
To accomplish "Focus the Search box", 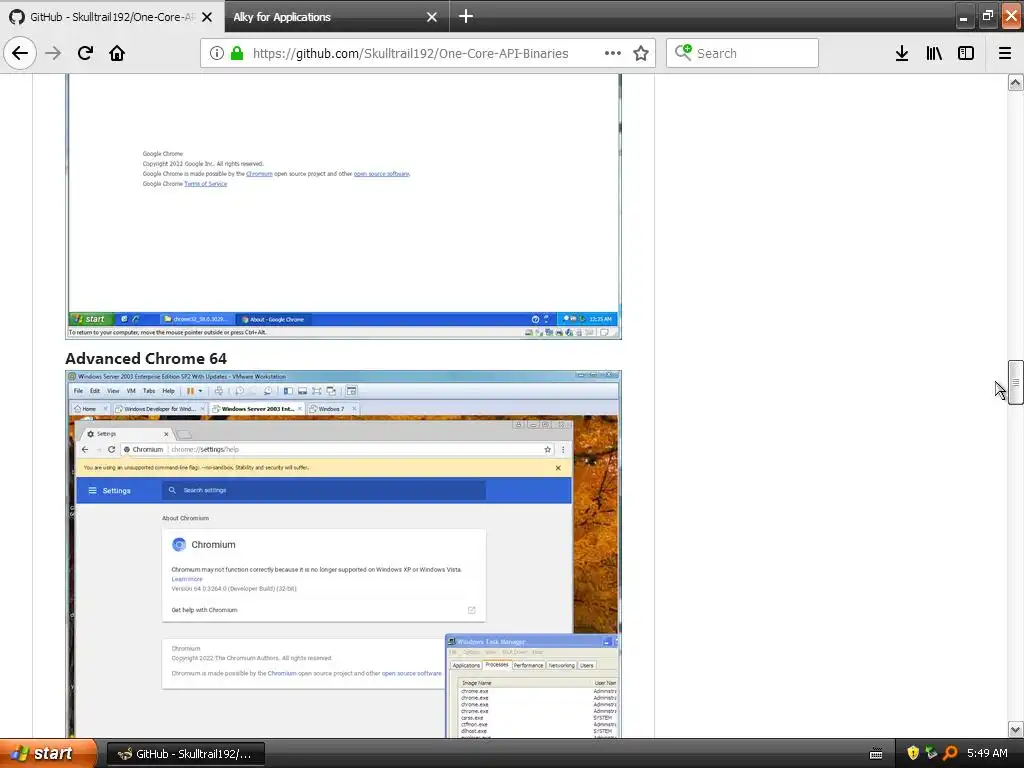I will (743, 53).
